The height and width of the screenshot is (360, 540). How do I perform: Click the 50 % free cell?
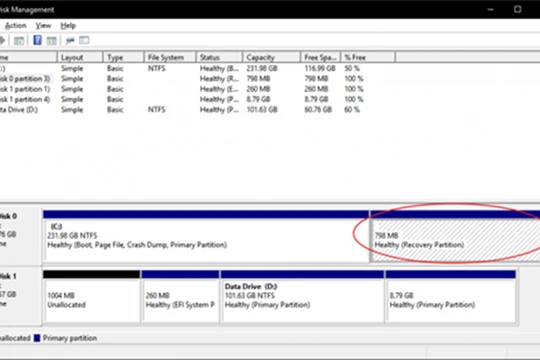[352, 69]
